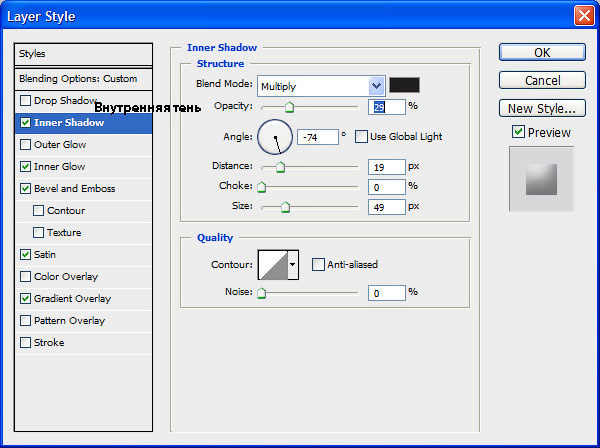
Task: Uncheck the Gradient Overlay checkbox
Action: [25, 298]
